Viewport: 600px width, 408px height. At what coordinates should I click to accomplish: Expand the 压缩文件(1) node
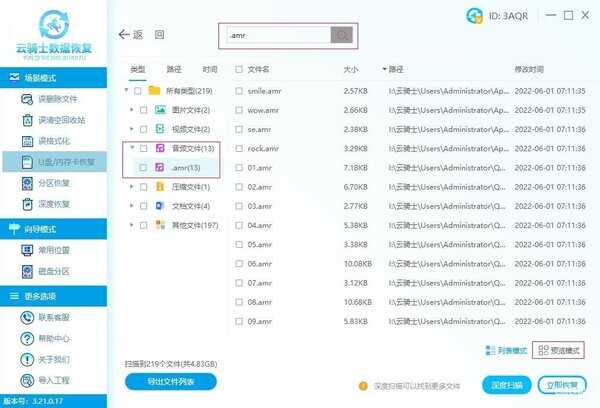coord(131,187)
